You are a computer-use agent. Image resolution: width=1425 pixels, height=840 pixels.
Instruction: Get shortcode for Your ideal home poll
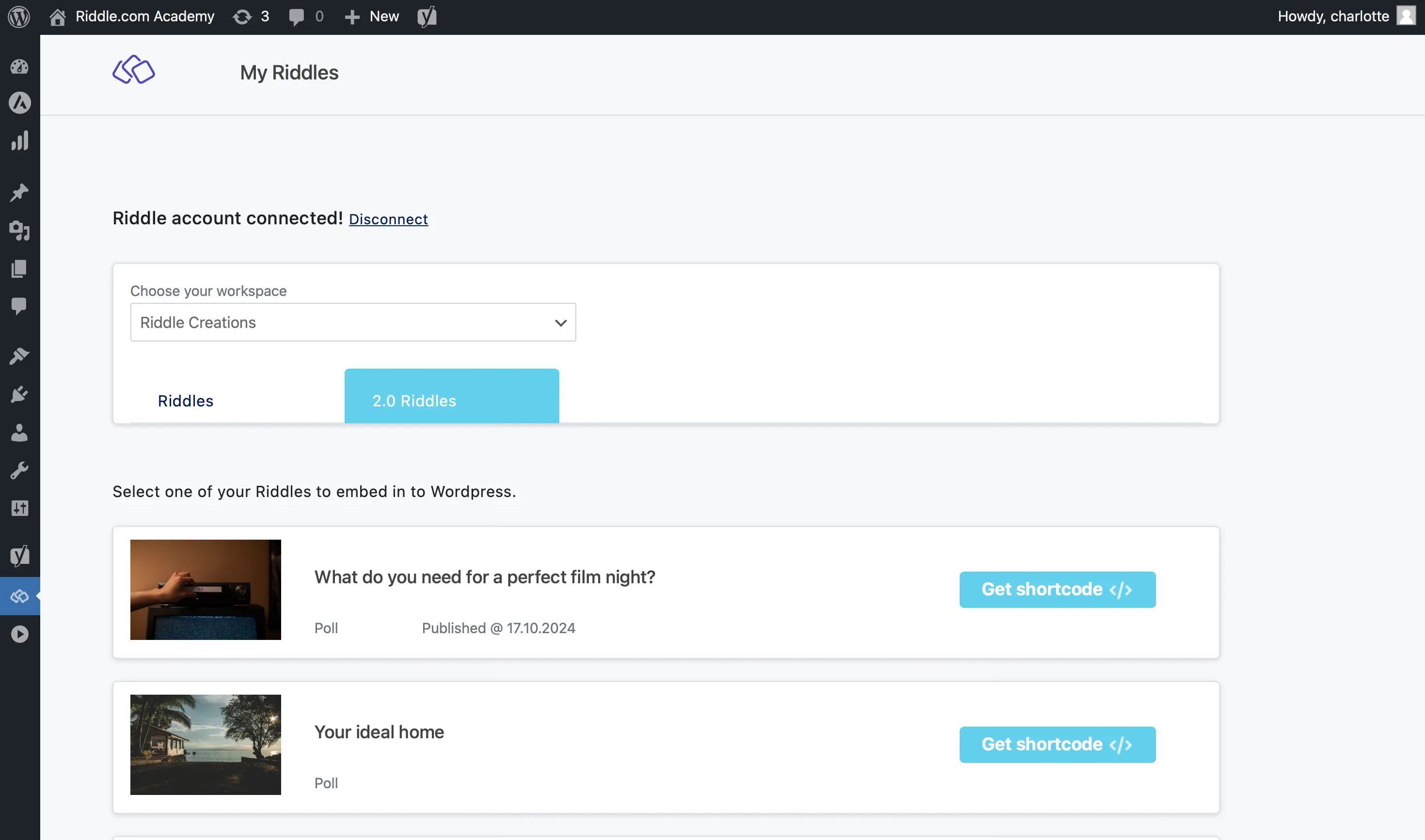point(1057,744)
